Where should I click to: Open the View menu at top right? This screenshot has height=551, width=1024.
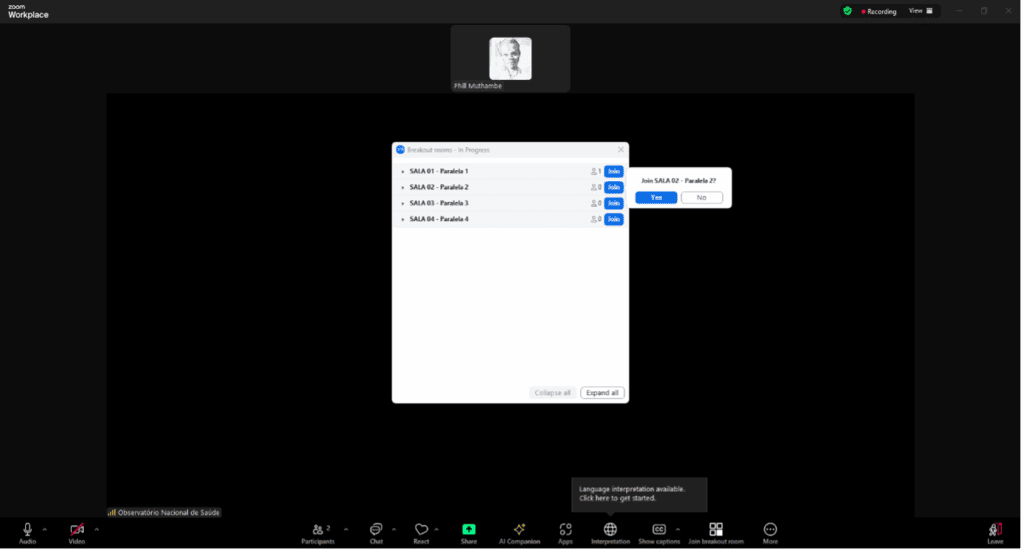[x=920, y=11]
